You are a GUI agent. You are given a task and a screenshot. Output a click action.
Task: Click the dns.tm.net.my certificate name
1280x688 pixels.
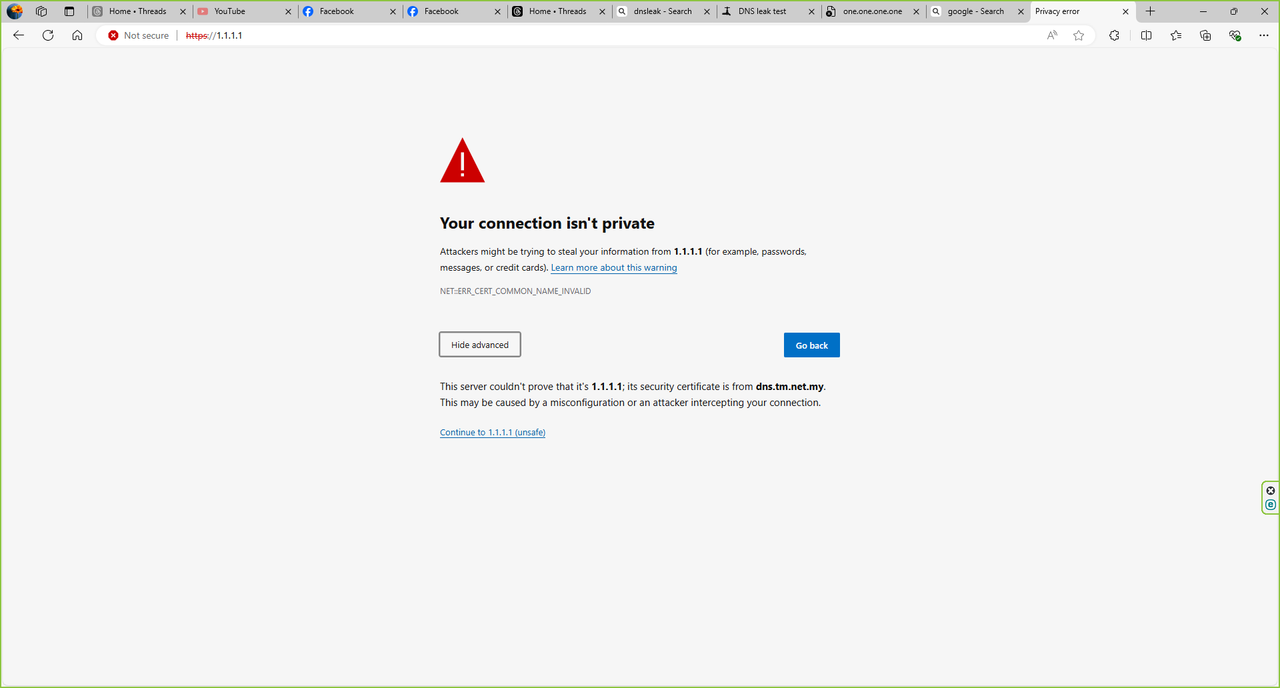point(790,386)
